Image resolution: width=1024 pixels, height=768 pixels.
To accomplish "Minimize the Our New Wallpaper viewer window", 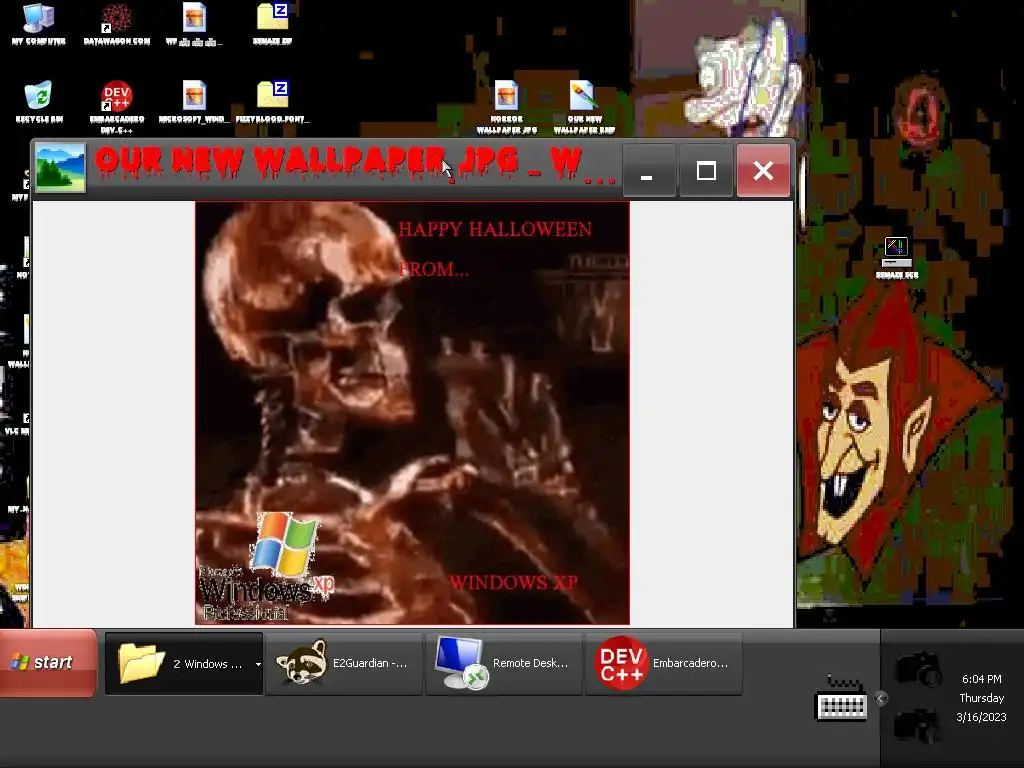I will pyautogui.click(x=649, y=170).
